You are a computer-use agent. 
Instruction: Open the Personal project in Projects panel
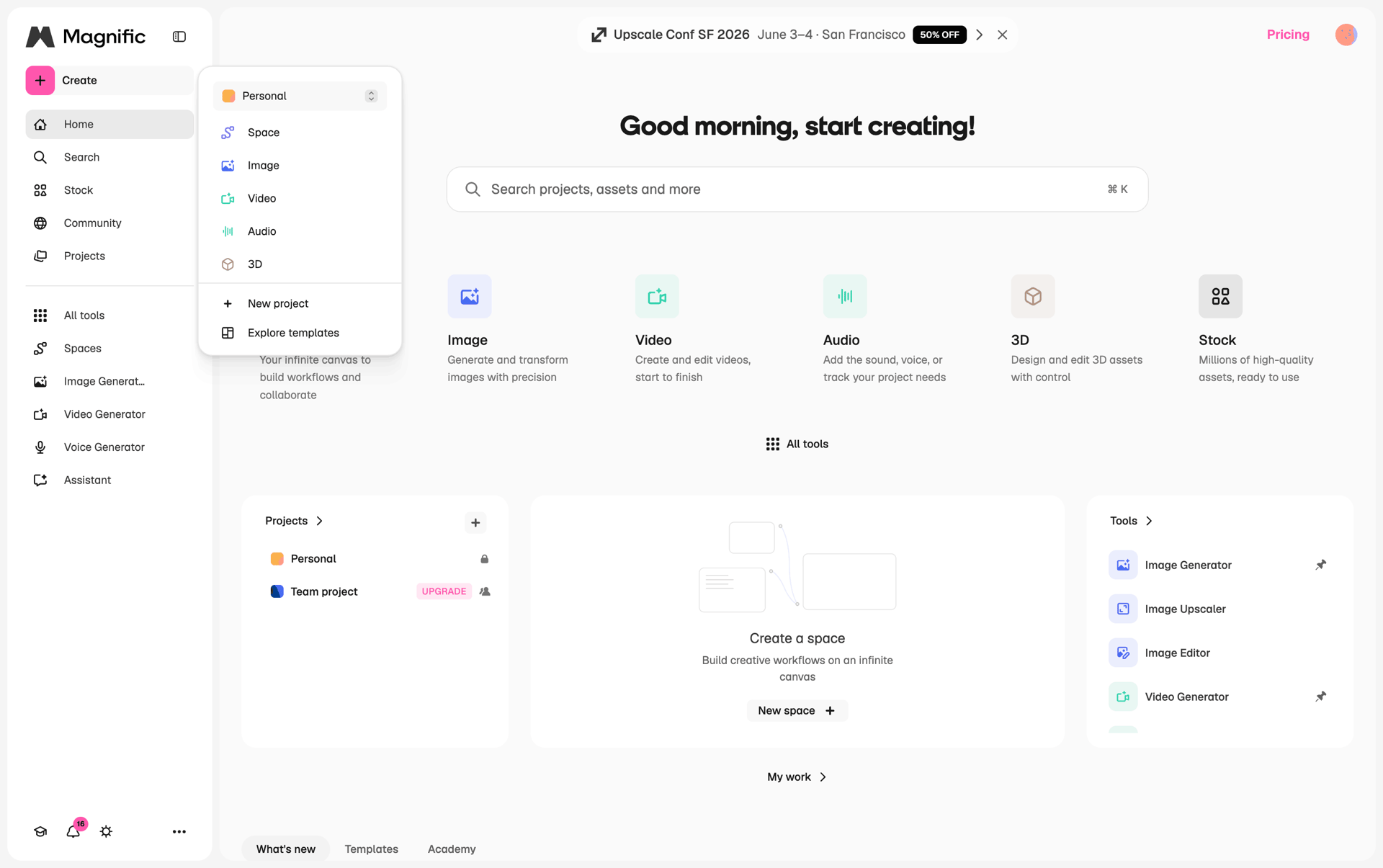click(x=375, y=559)
